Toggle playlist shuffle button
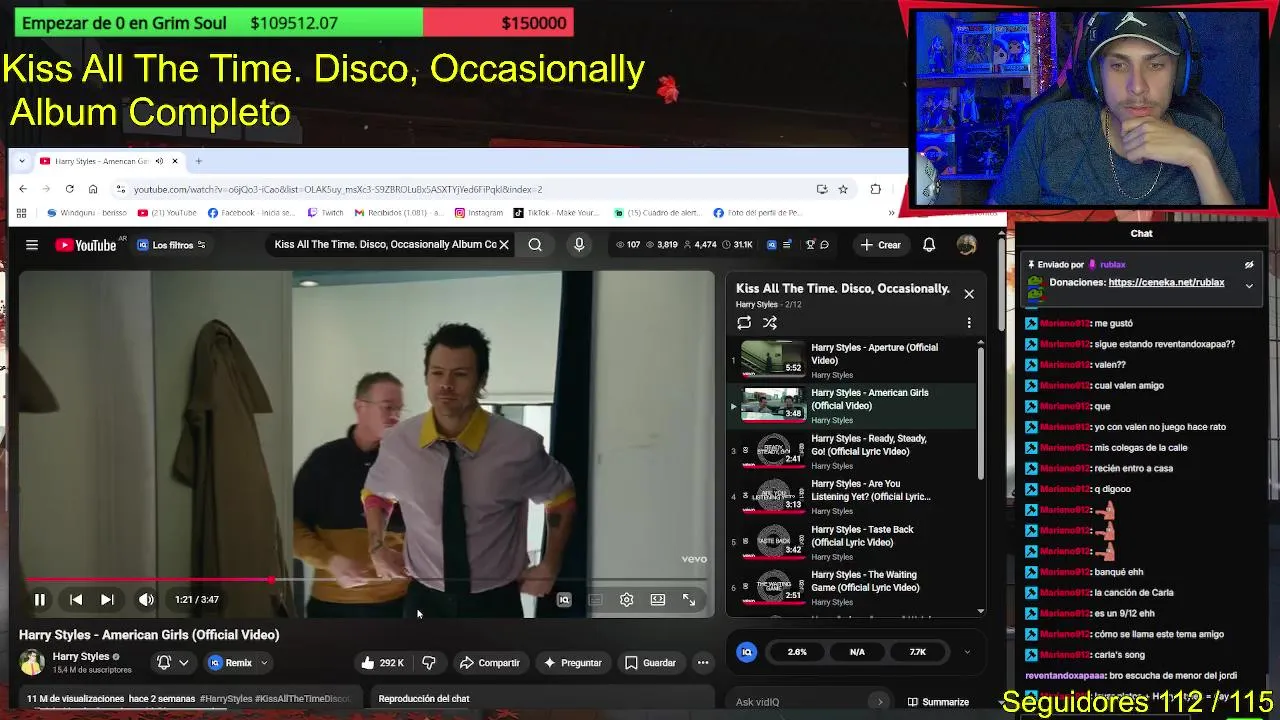1280x720 pixels. (x=770, y=323)
